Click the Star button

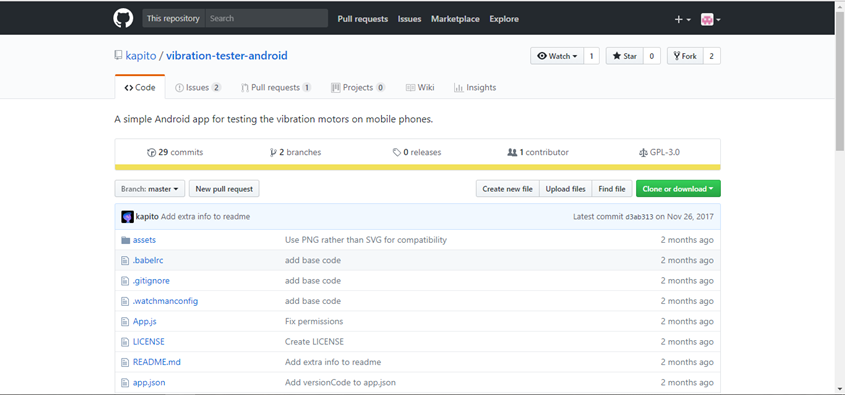pyautogui.click(x=624, y=56)
